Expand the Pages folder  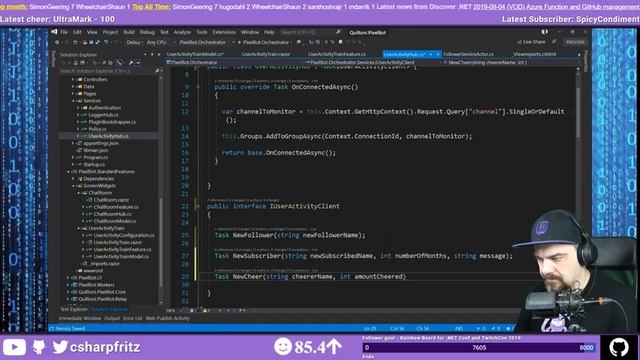(x=73, y=93)
